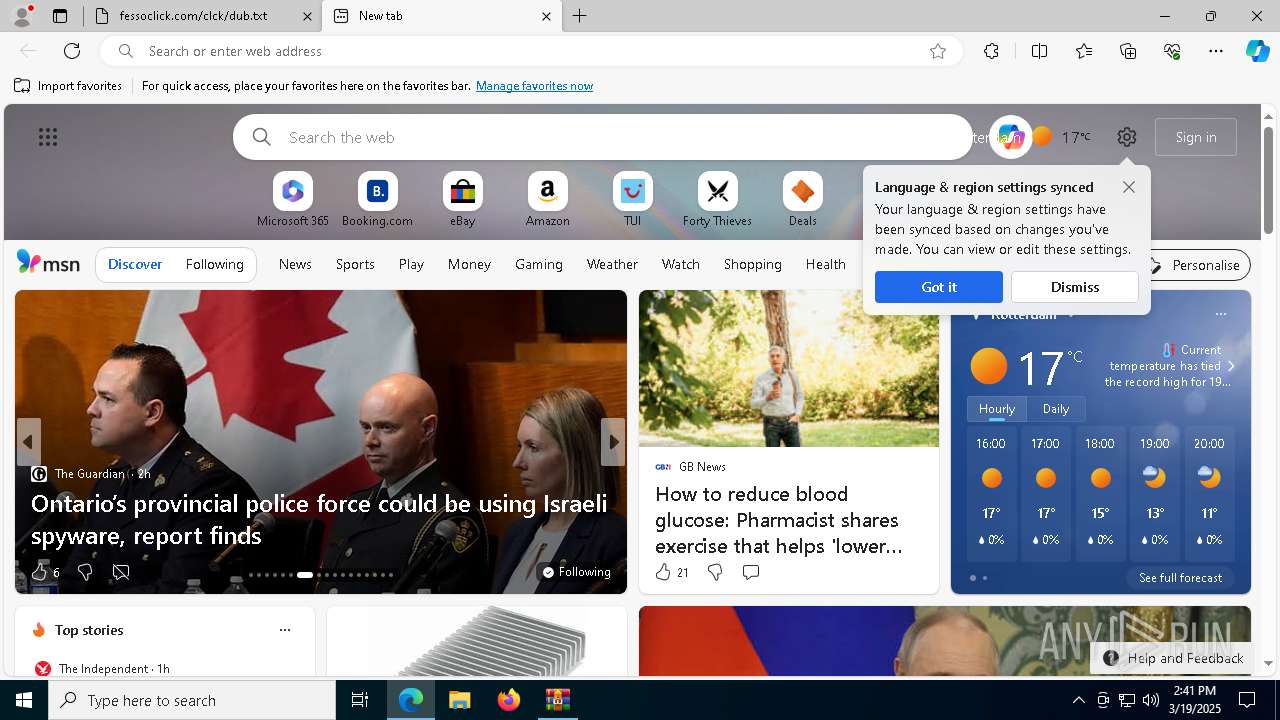Switch weather to Daily view
The width and height of the screenshot is (1280, 720).
click(x=1056, y=409)
